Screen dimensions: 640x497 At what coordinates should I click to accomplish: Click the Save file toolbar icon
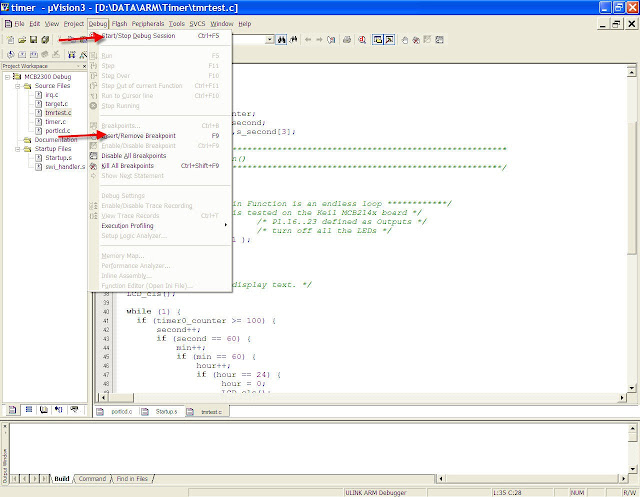pos(33,40)
